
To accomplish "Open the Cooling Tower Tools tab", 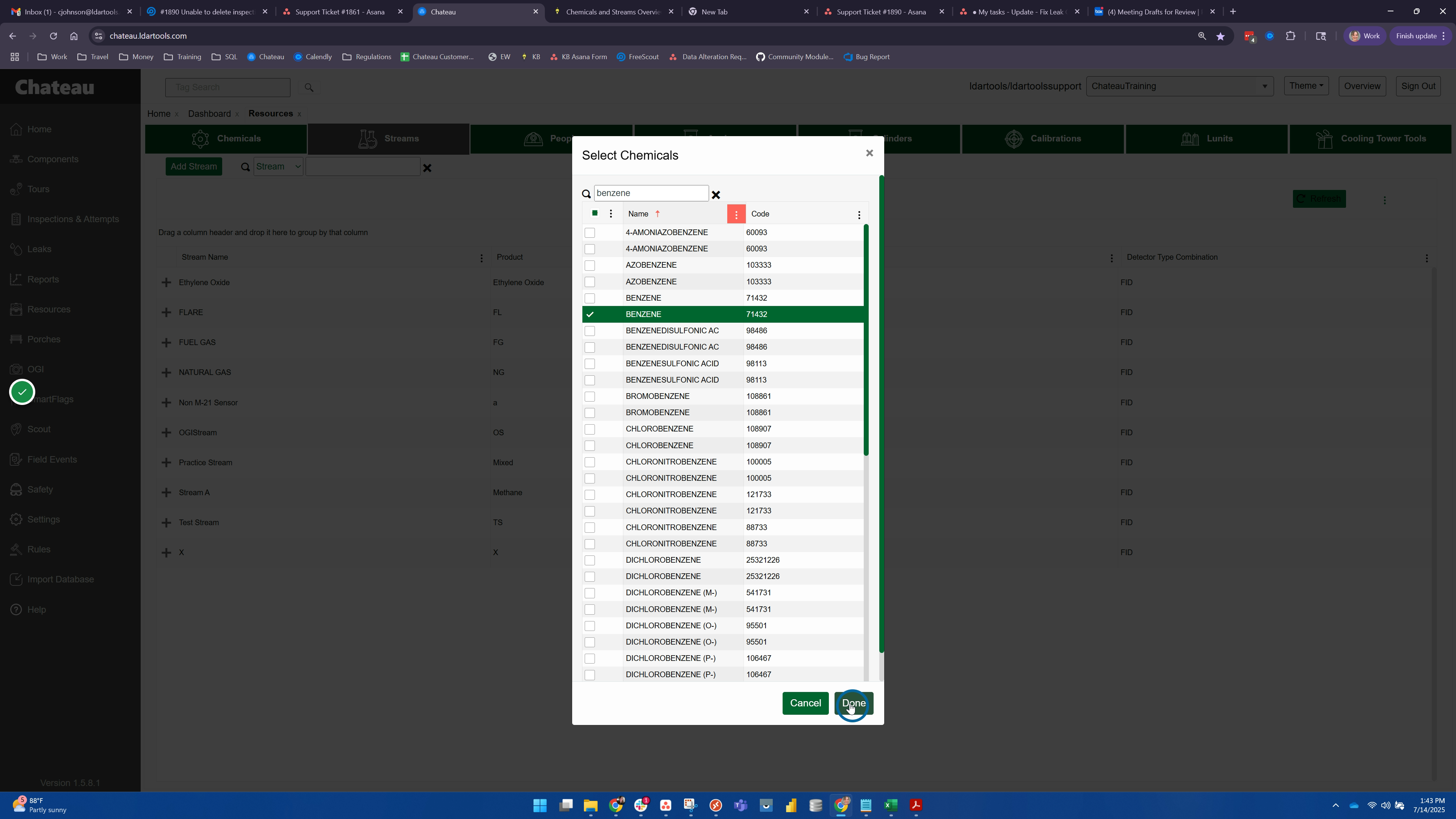I will point(1370,139).
